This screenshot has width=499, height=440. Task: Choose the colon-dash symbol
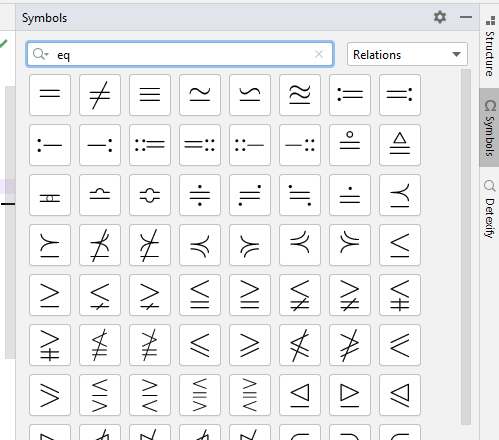click(50, 145)
